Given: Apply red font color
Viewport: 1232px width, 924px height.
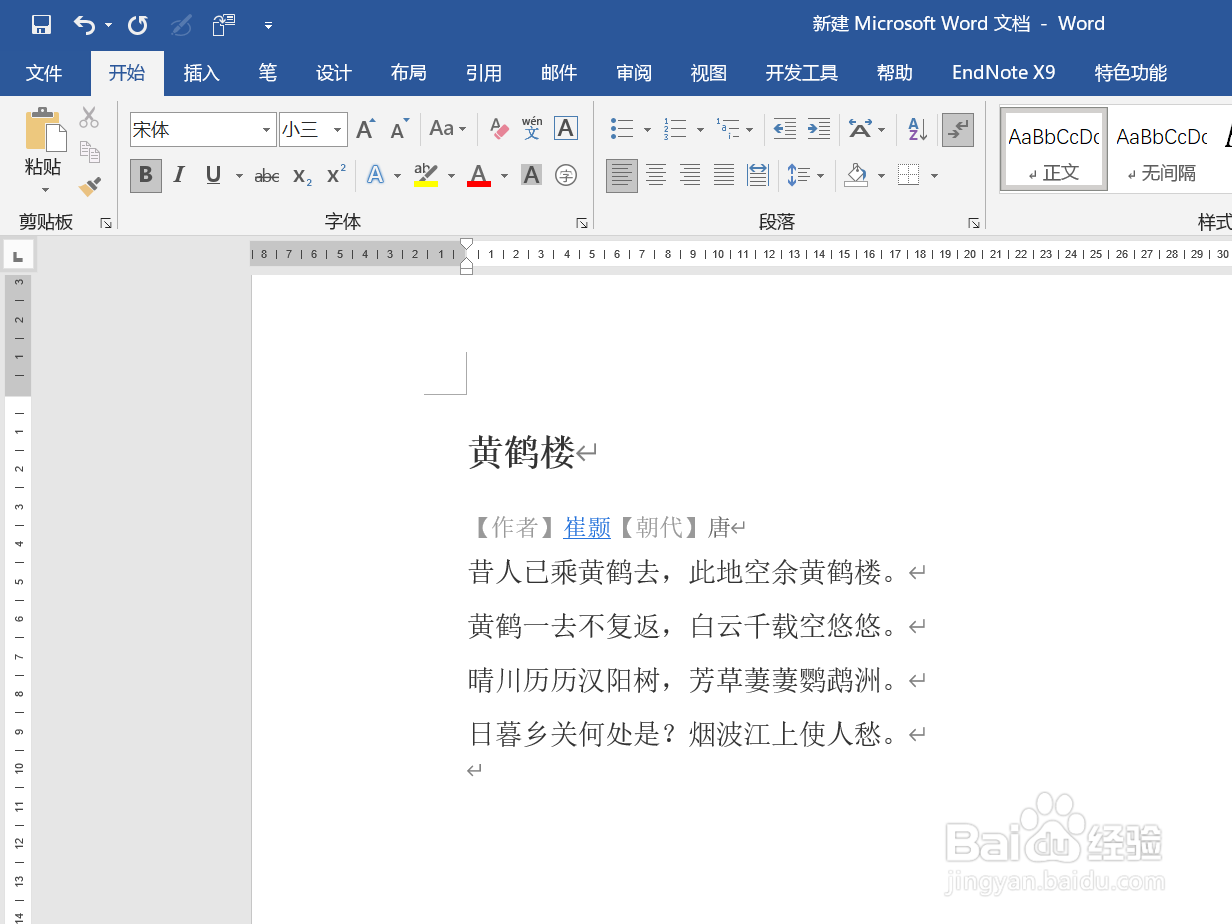Looking at the screenshot, I should pyautogui.click(x=479, y=176).
